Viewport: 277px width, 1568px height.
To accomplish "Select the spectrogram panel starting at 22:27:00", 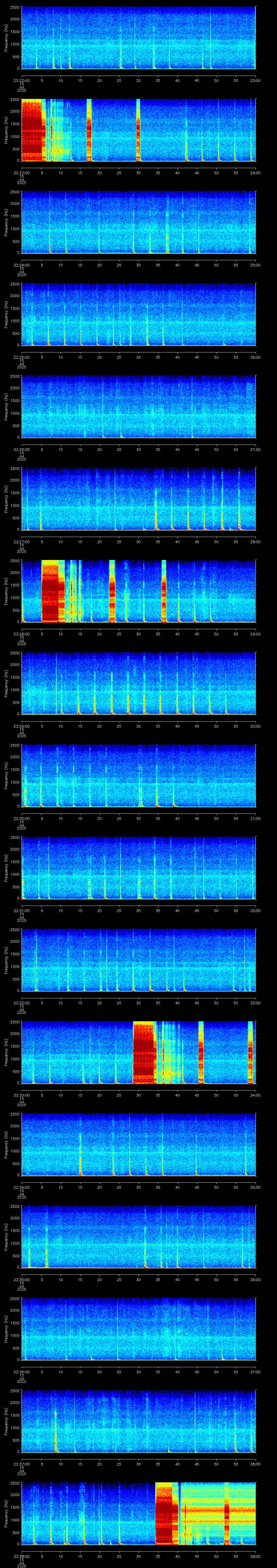I will tap(139, 499).
